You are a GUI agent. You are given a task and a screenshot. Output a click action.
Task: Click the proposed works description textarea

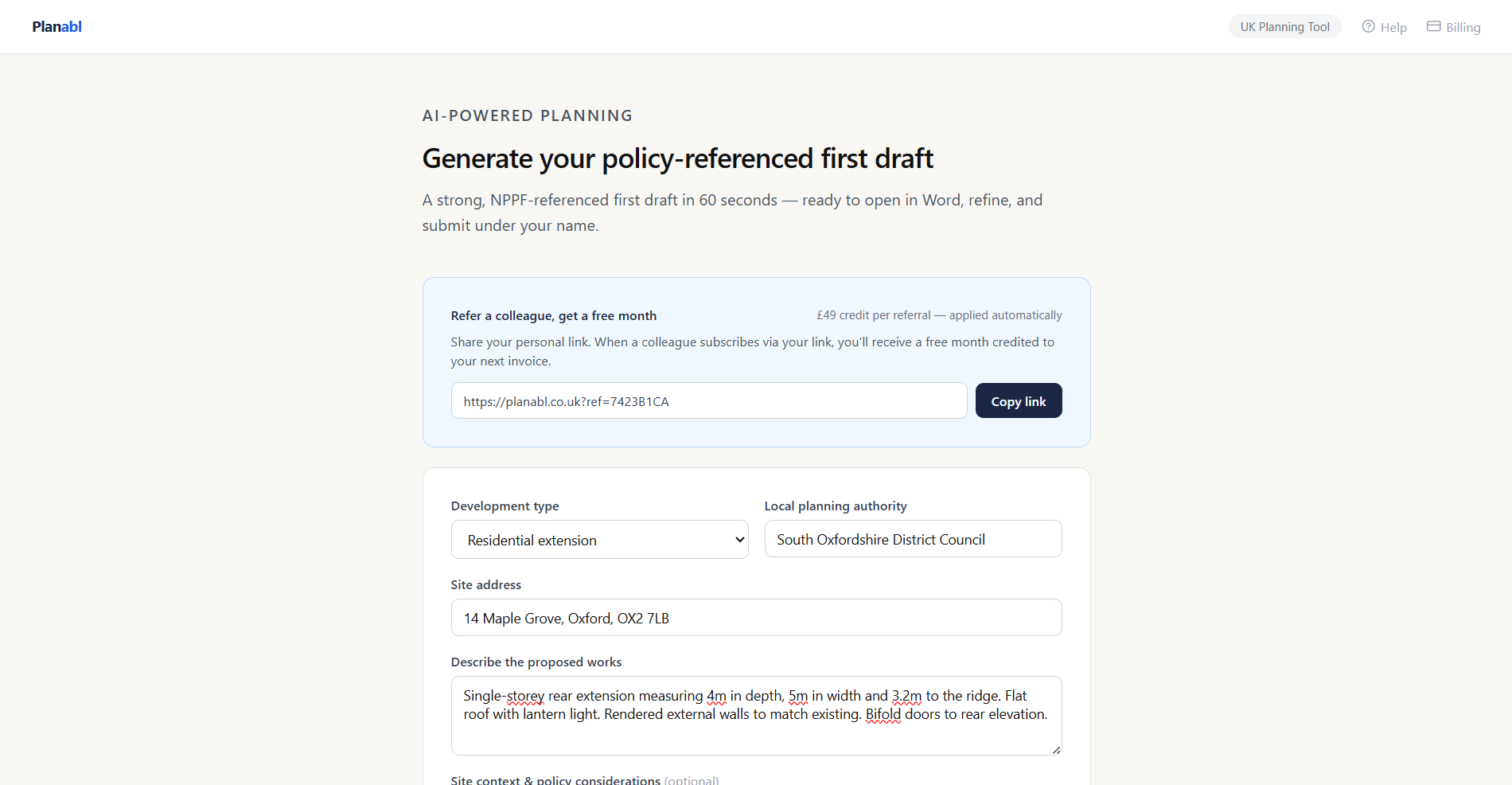(756, 716)
